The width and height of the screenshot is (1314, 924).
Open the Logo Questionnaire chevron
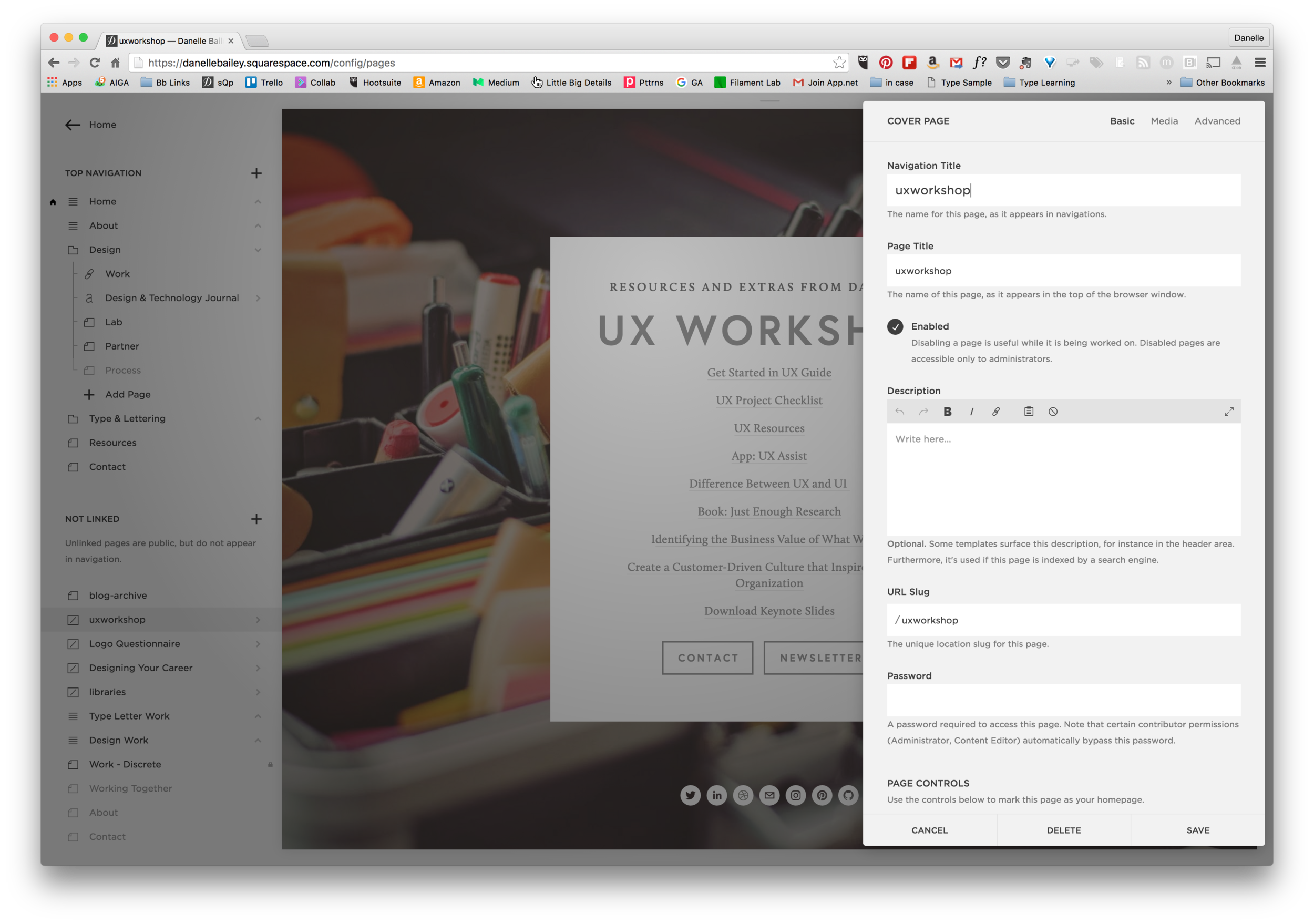258,644
